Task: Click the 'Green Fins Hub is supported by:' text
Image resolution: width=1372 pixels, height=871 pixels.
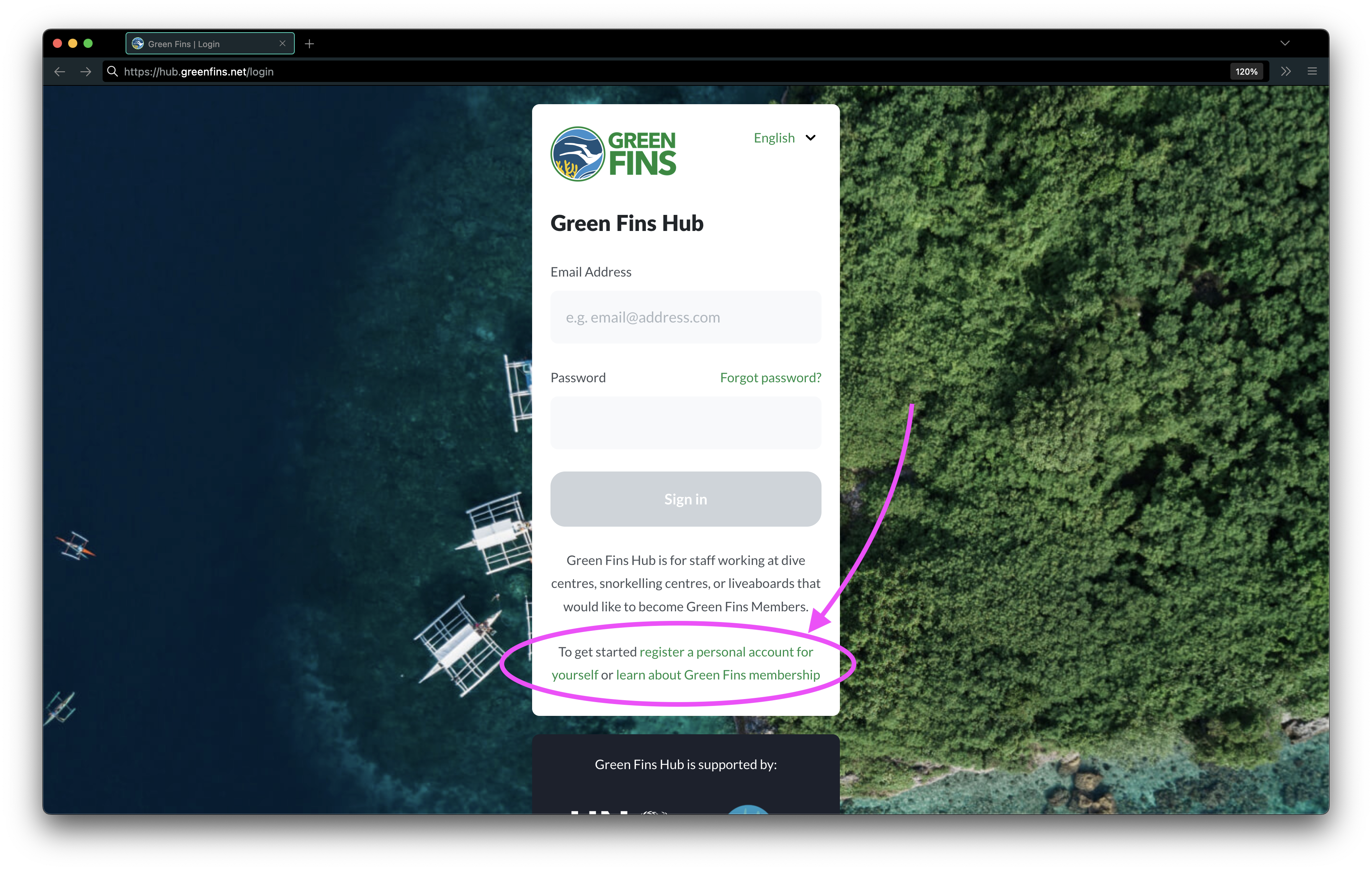Action: [x=686, y=765]
